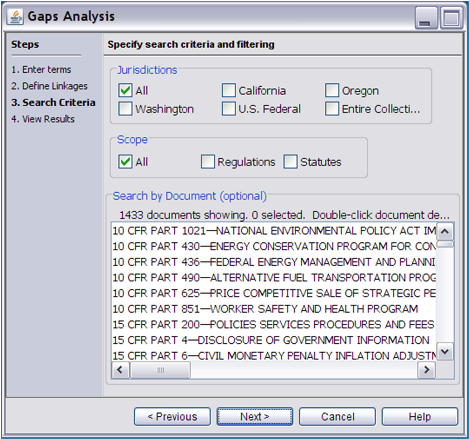Viewport: 469px width, 439px height.
Task: Click the scroll left arrow under document list
Action: pyautogui.click(x=120, y=370)
